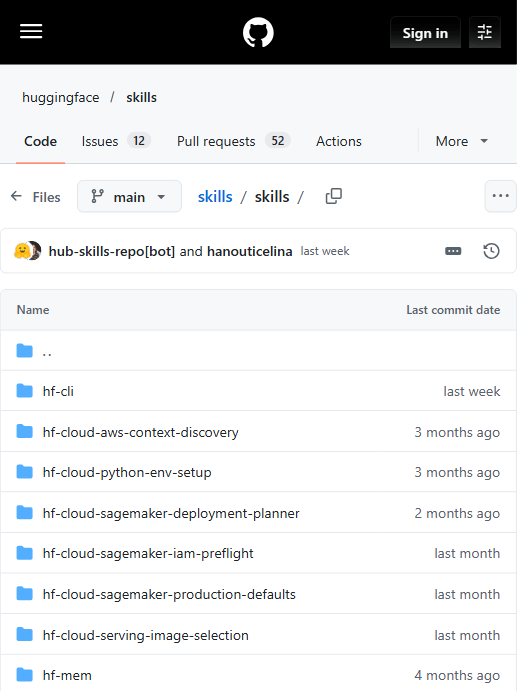Go to GitHub homepage via Octocat logo
Viewport: 517px width, 691px height.
[258, 32]
